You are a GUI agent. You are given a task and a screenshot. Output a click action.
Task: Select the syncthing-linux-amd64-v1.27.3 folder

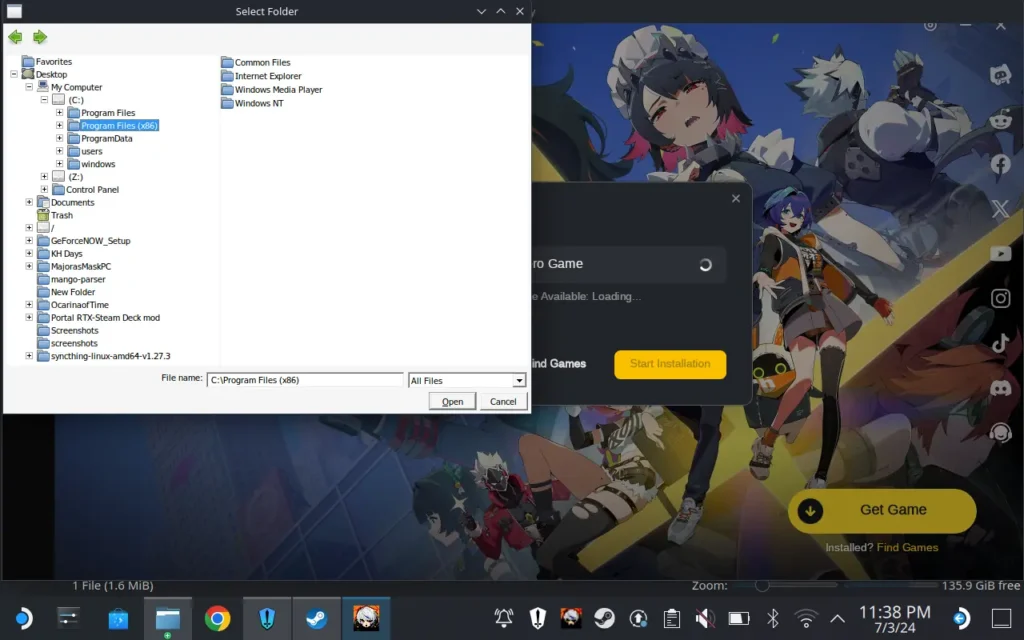click(110, 357)
